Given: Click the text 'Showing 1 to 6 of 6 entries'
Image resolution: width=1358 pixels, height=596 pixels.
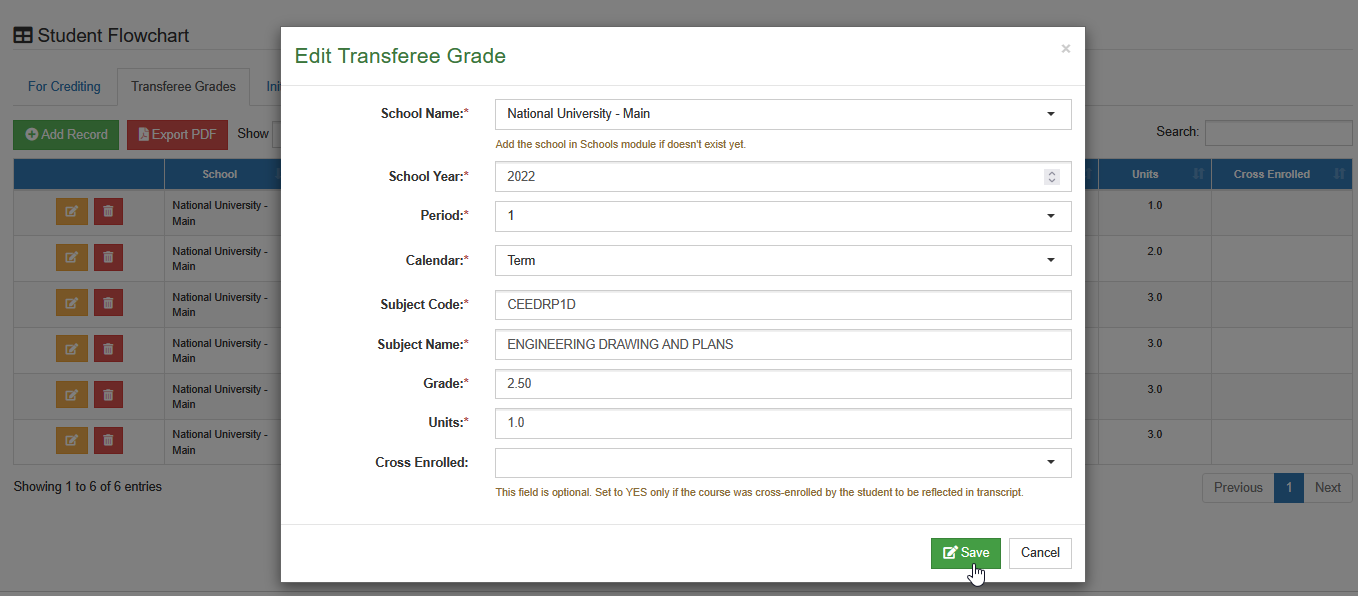Looking at the screenshot, I should click(x=88, y=487).
